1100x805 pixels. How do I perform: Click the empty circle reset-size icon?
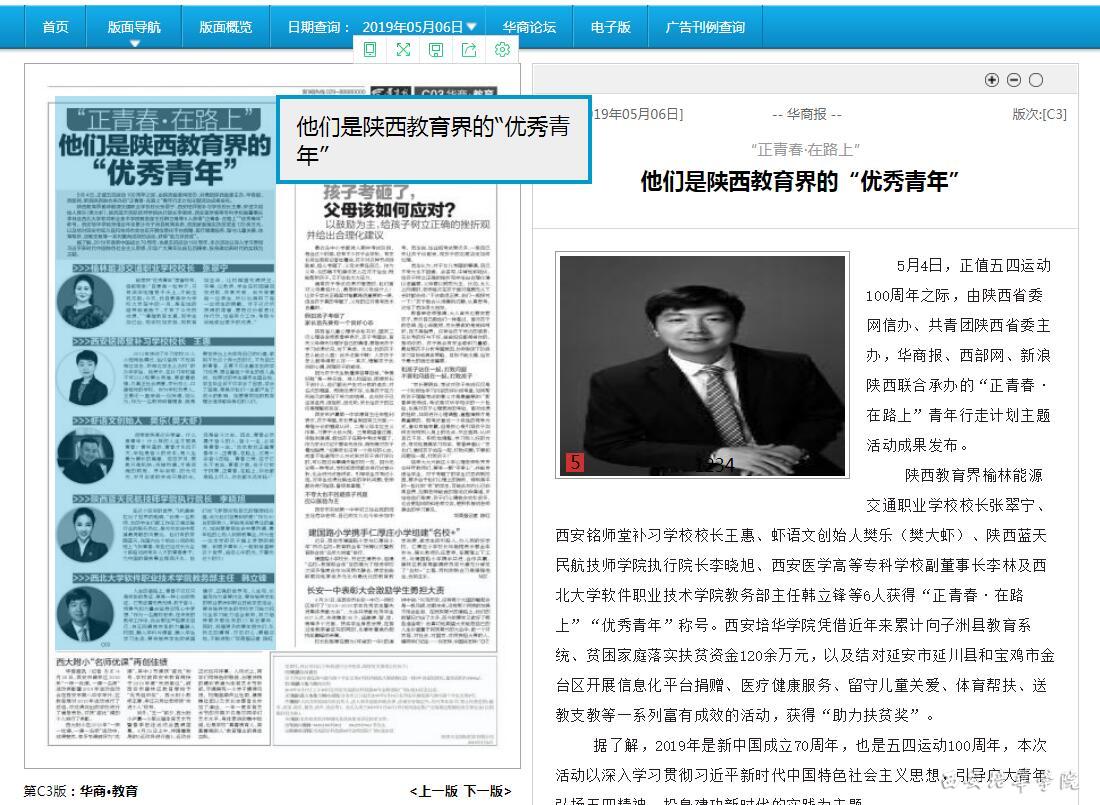click(1036, 80)
